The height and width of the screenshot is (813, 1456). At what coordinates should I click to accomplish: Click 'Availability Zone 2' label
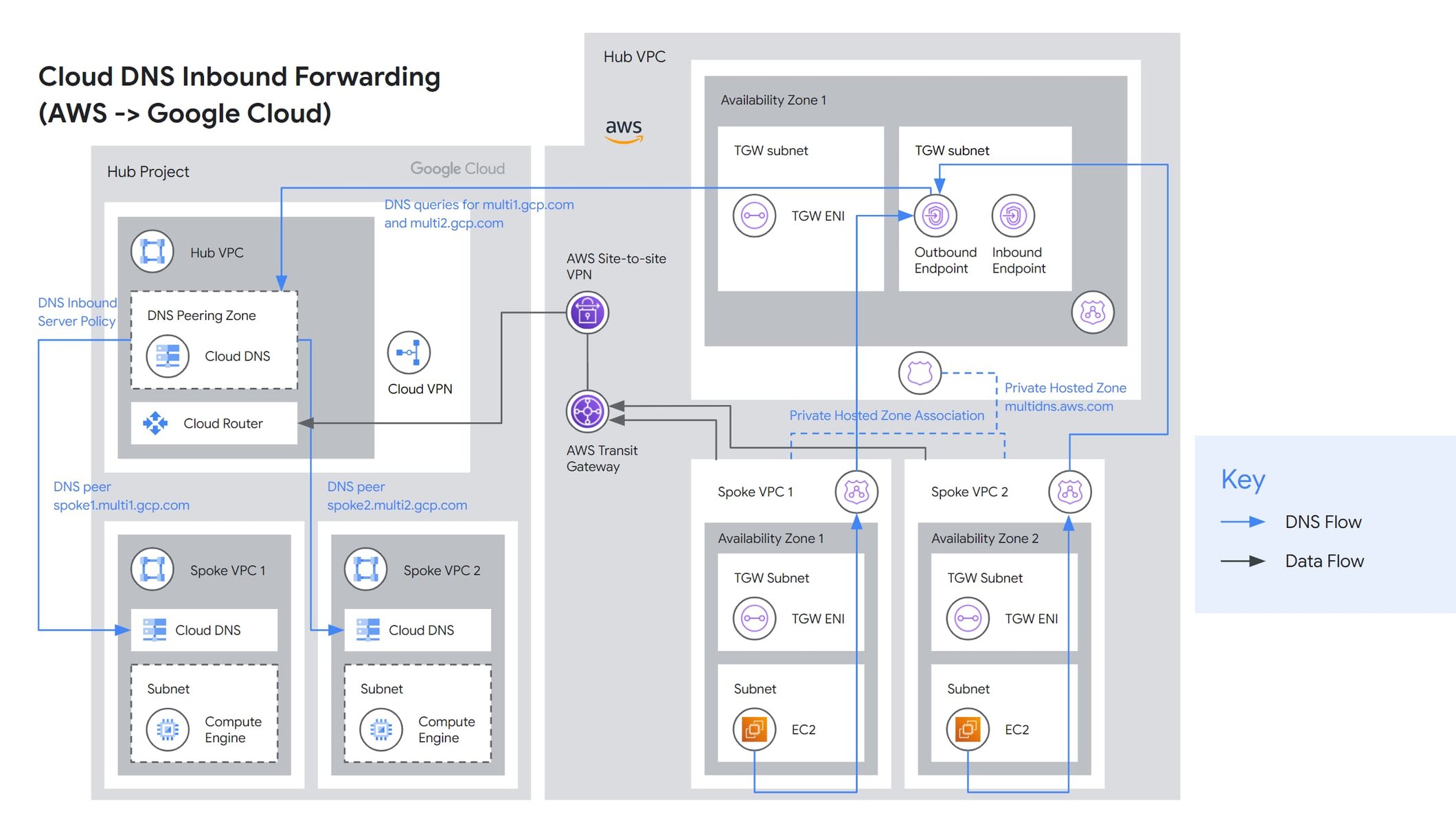tap(985, 539)
